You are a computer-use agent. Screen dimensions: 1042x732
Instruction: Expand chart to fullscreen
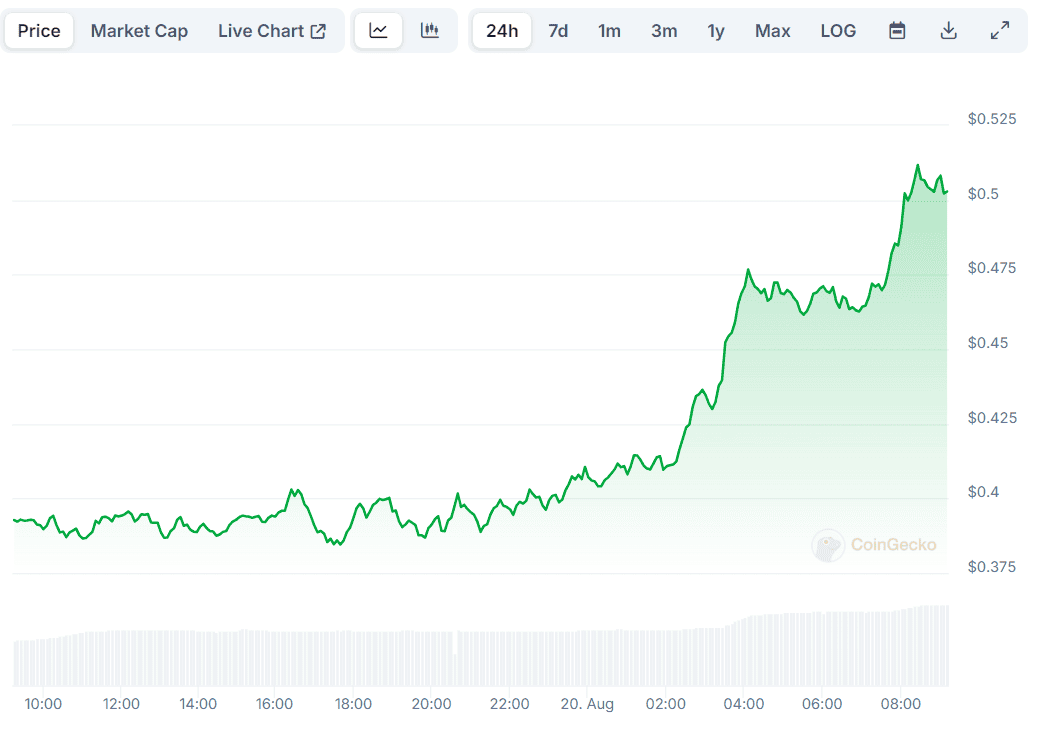point(999,31)
